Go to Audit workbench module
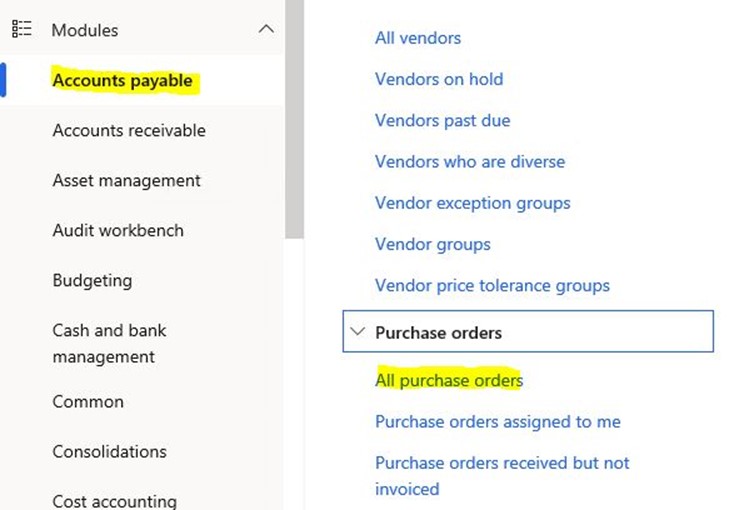This screenshot has width=734, height=510. click(x=118, y=230)
